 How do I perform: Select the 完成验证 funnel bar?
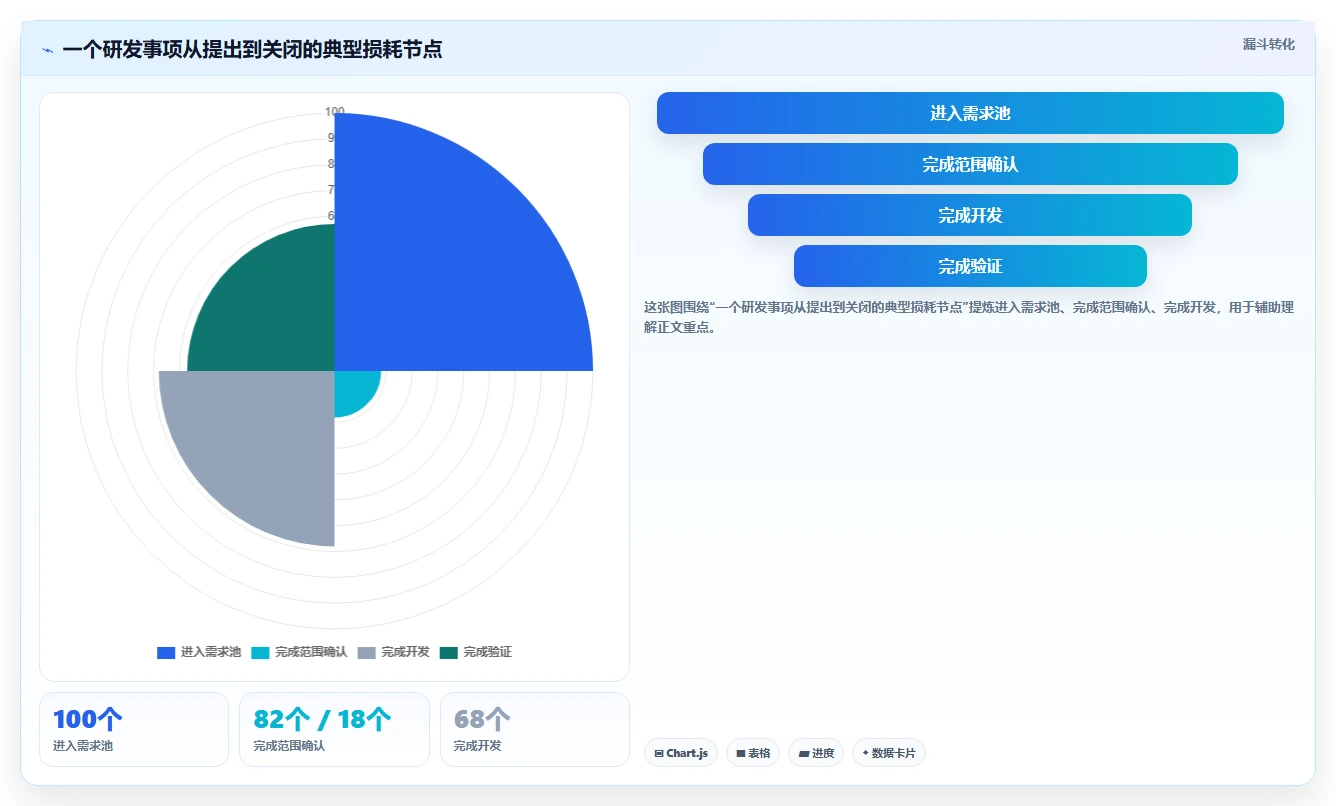point(970,266)
